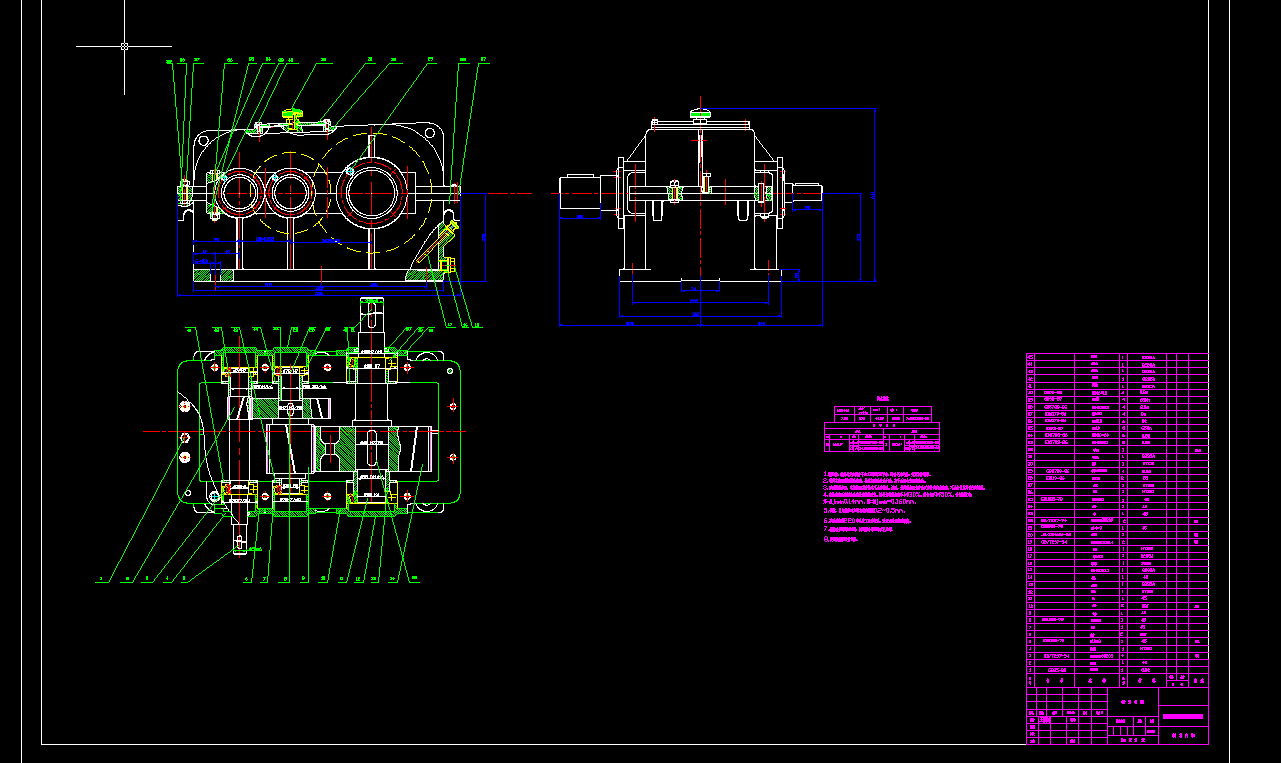Click the leftmost shaft circle in front view
This screenshot has width=1281, height=763.
[240, 192]
